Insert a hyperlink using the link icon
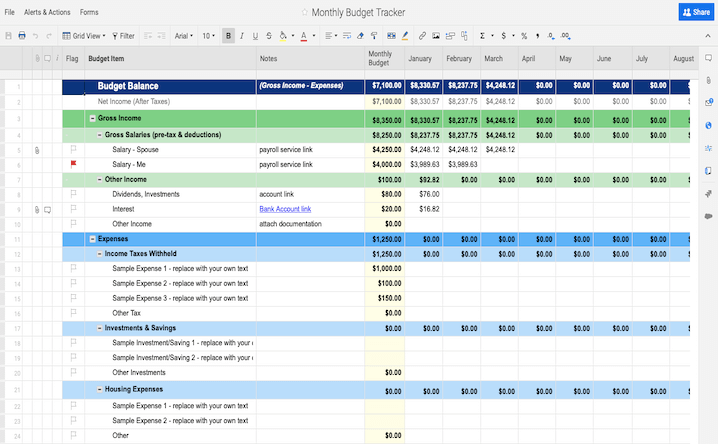 pos(422,35)
